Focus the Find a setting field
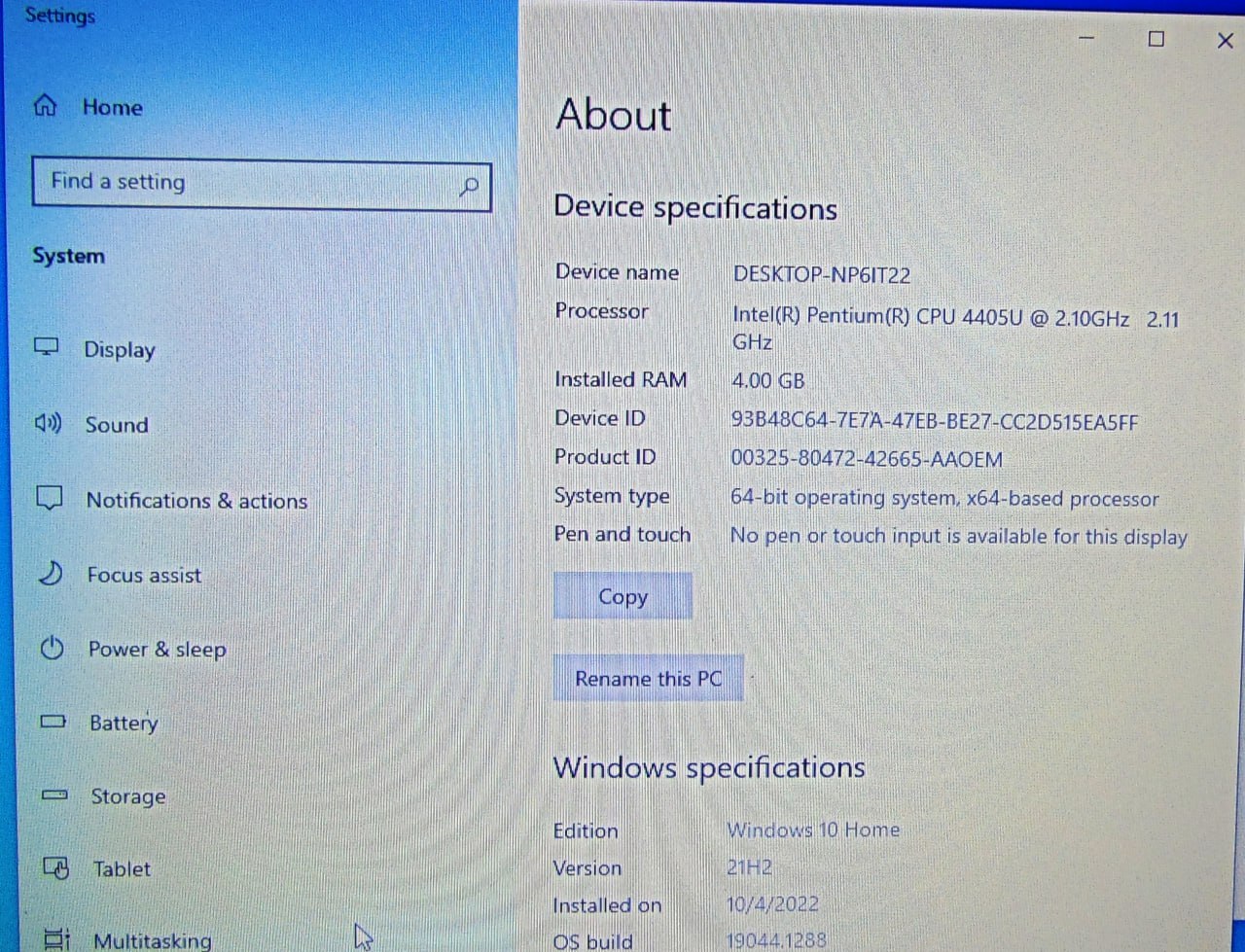The height and width of the screenshot is (952, 1245). point(262,185)
